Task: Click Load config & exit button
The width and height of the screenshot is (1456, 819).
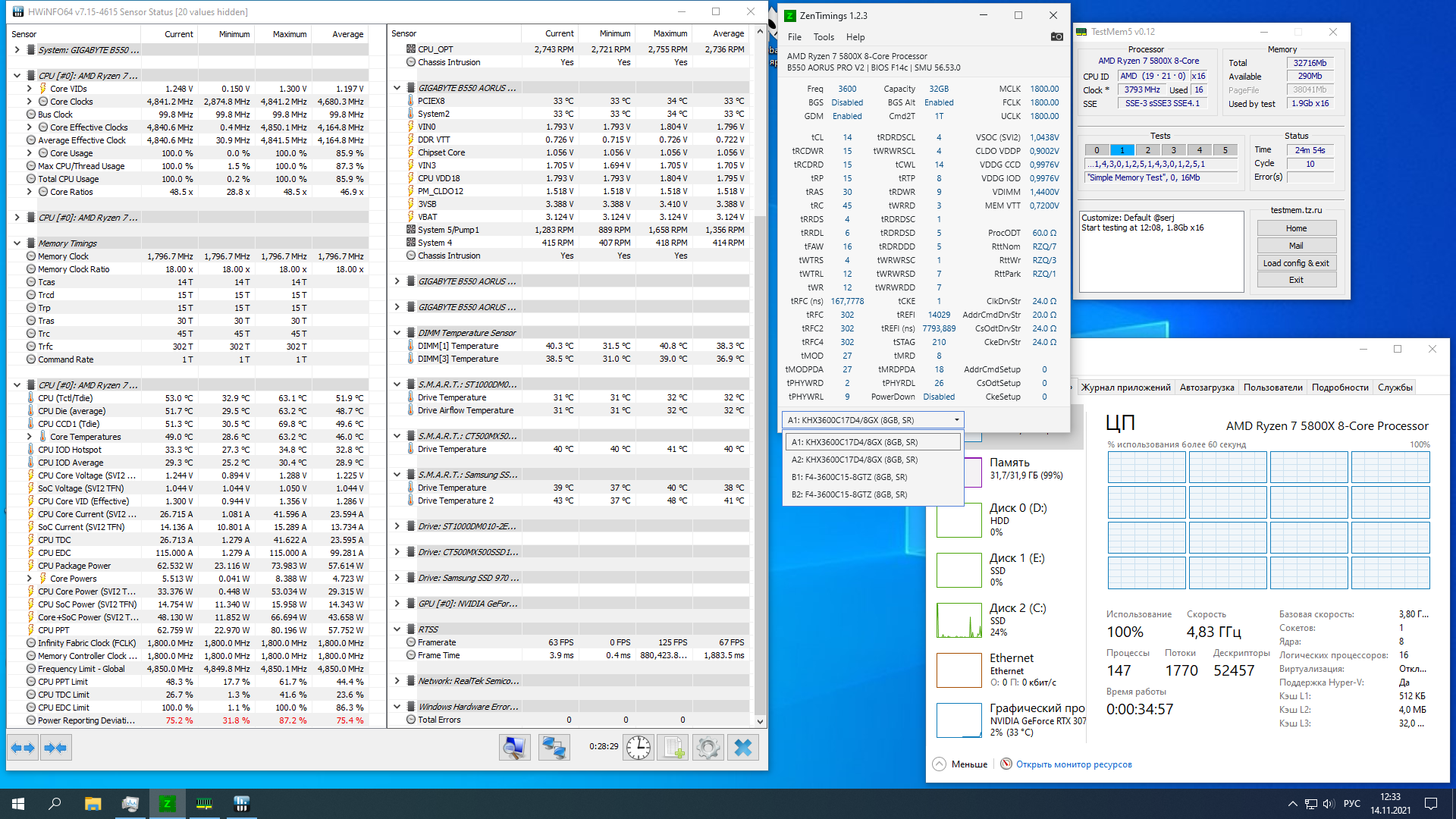Action: [1296, 263]
